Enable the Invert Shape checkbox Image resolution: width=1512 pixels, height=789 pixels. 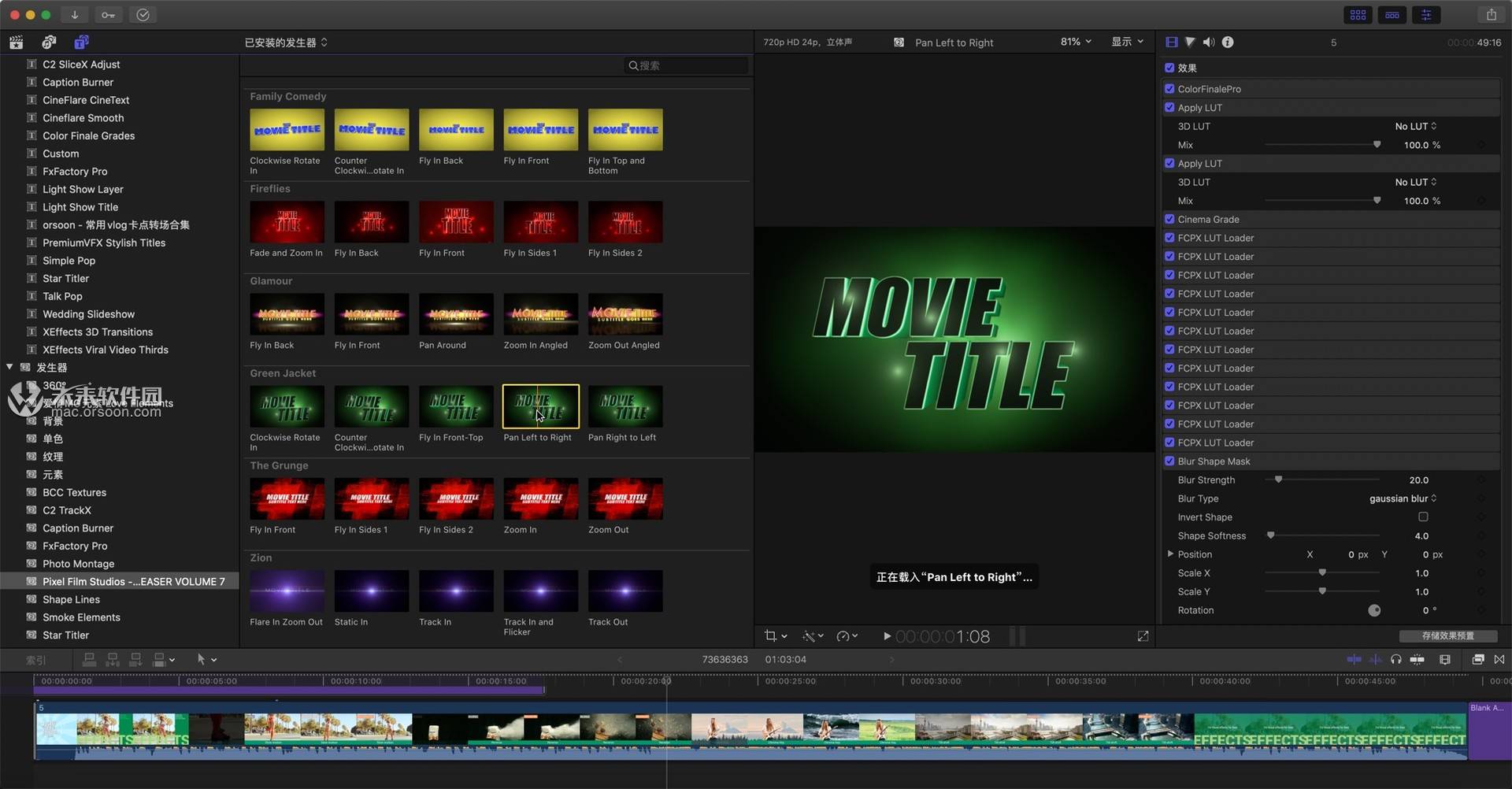(x=1423, y=517)
